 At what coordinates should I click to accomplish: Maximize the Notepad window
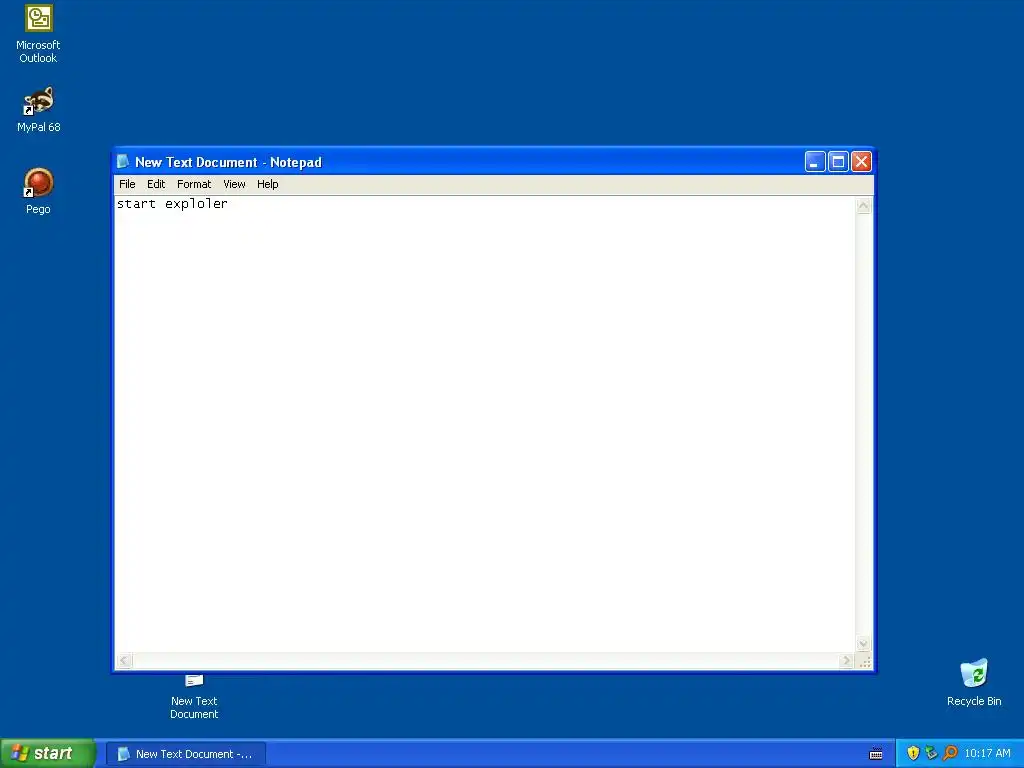pos(838,161)
